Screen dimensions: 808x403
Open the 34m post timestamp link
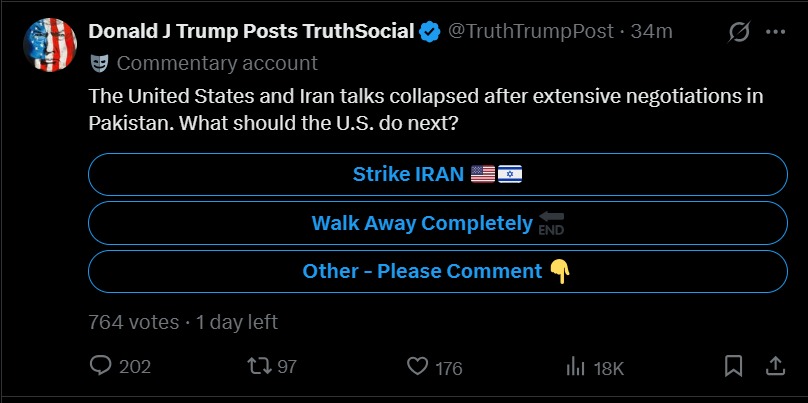652,32
